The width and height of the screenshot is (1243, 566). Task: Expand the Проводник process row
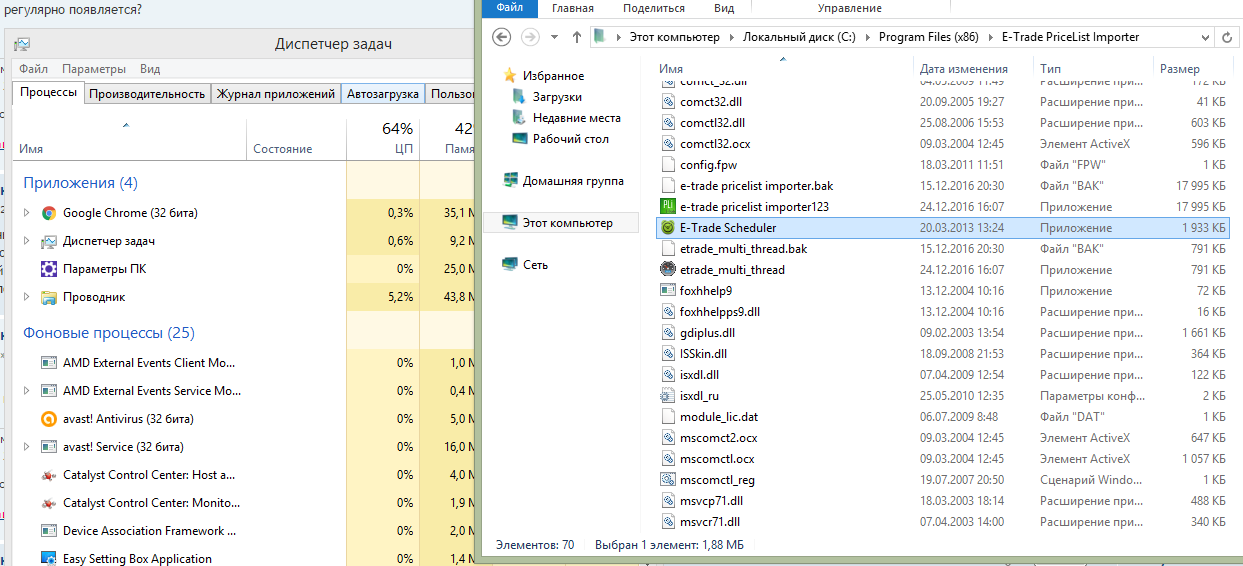tap(27, 297)
